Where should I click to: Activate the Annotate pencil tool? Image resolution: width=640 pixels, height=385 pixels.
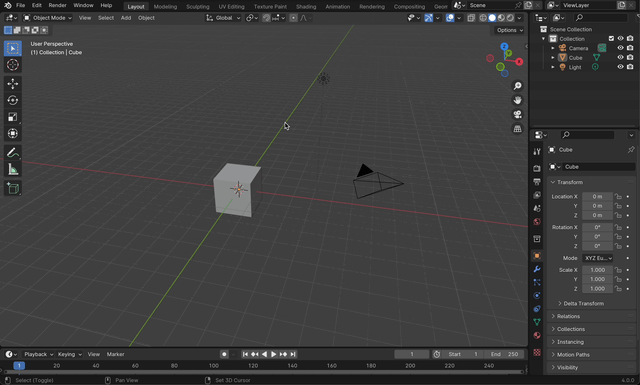click(x=13, y=153)
